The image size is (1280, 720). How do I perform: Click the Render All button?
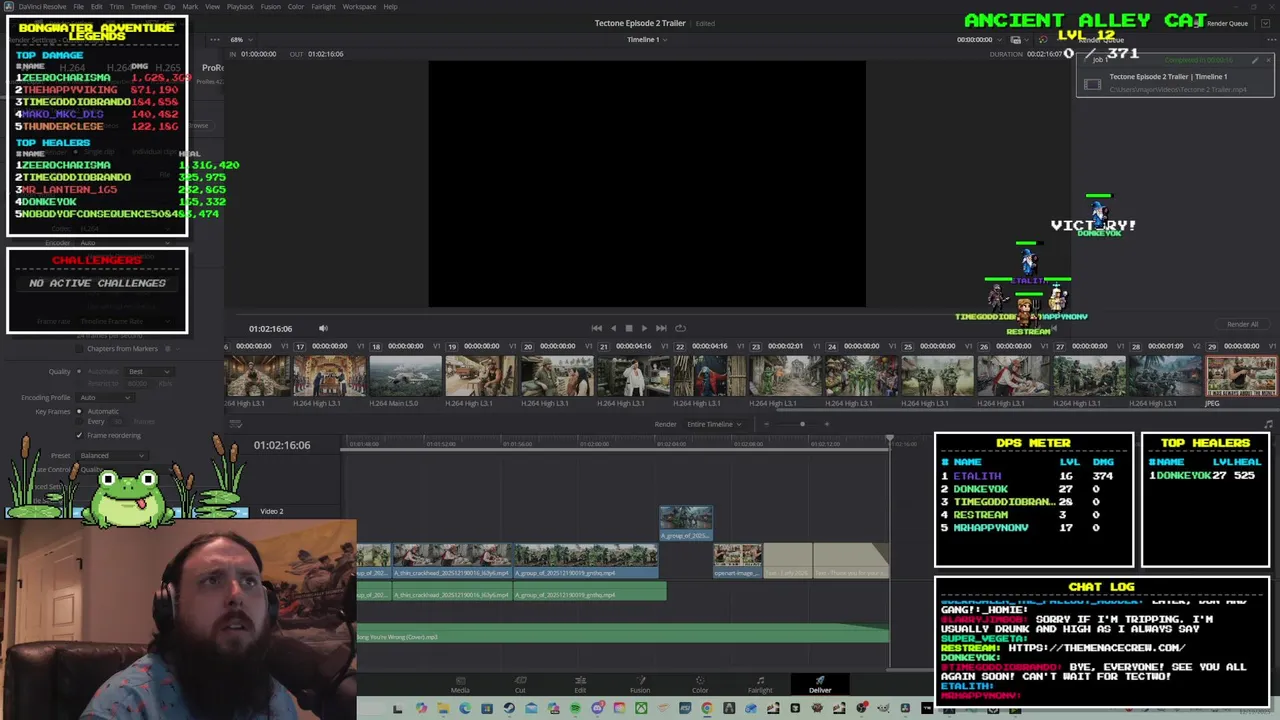coord(1242,324)
